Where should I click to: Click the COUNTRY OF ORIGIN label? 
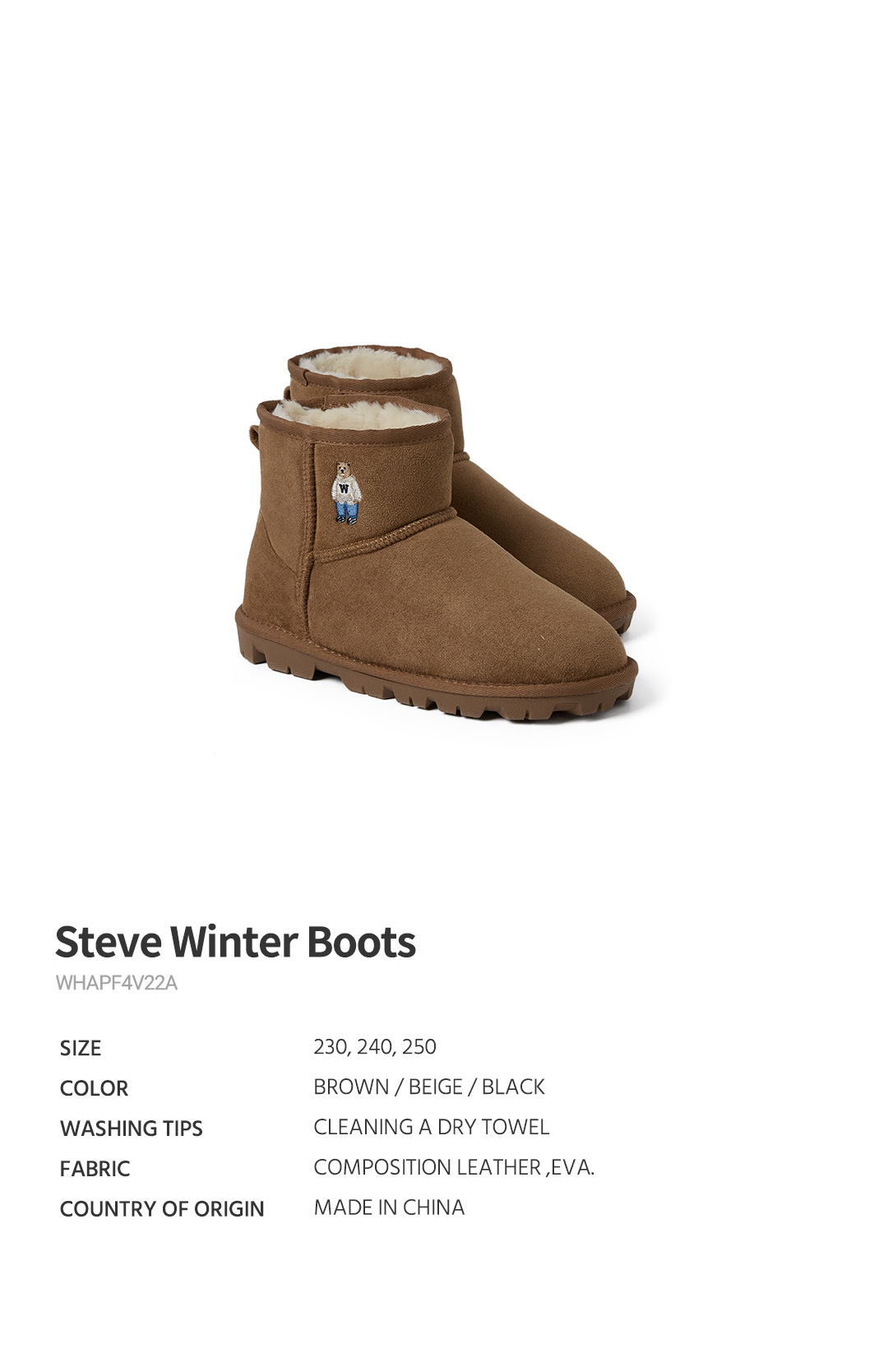click(x=162, y=1209)
